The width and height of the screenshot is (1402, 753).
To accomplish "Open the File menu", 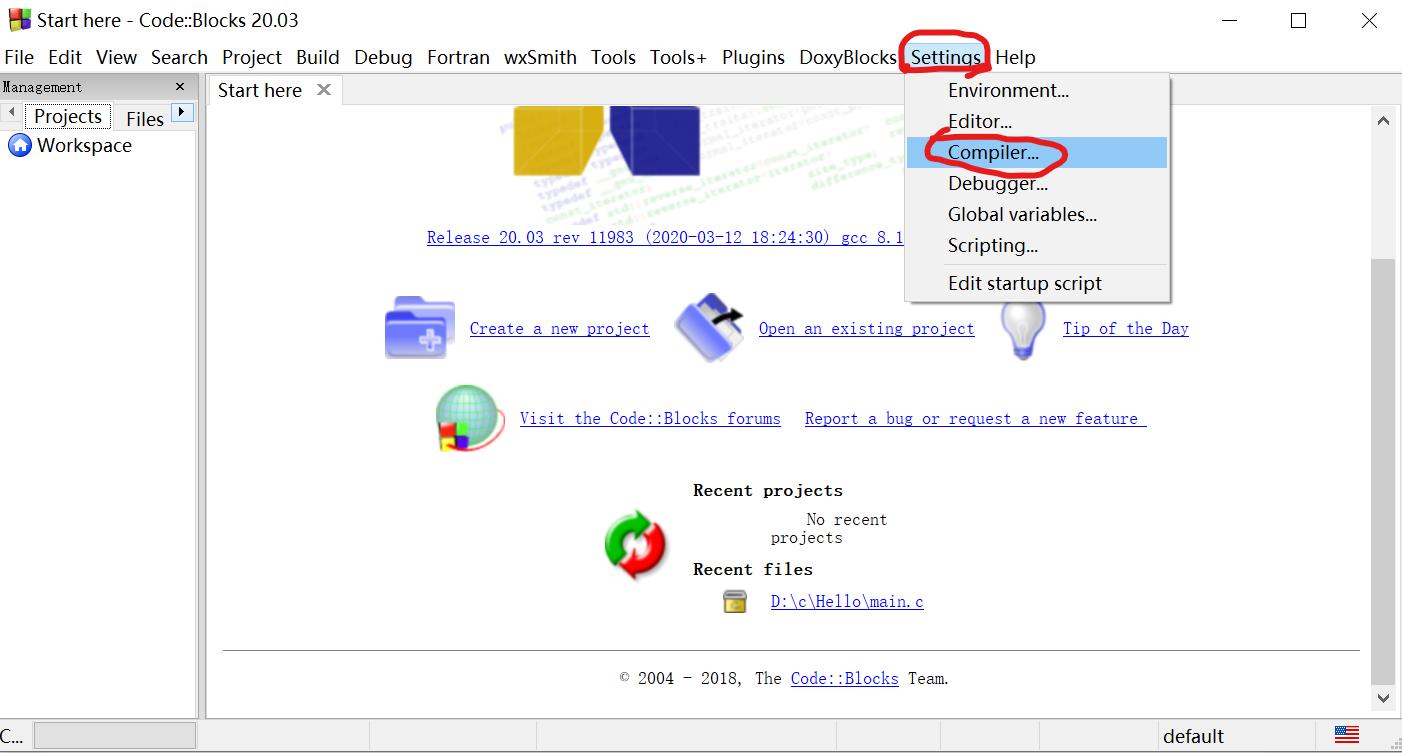I will click(x=19, y=57).
